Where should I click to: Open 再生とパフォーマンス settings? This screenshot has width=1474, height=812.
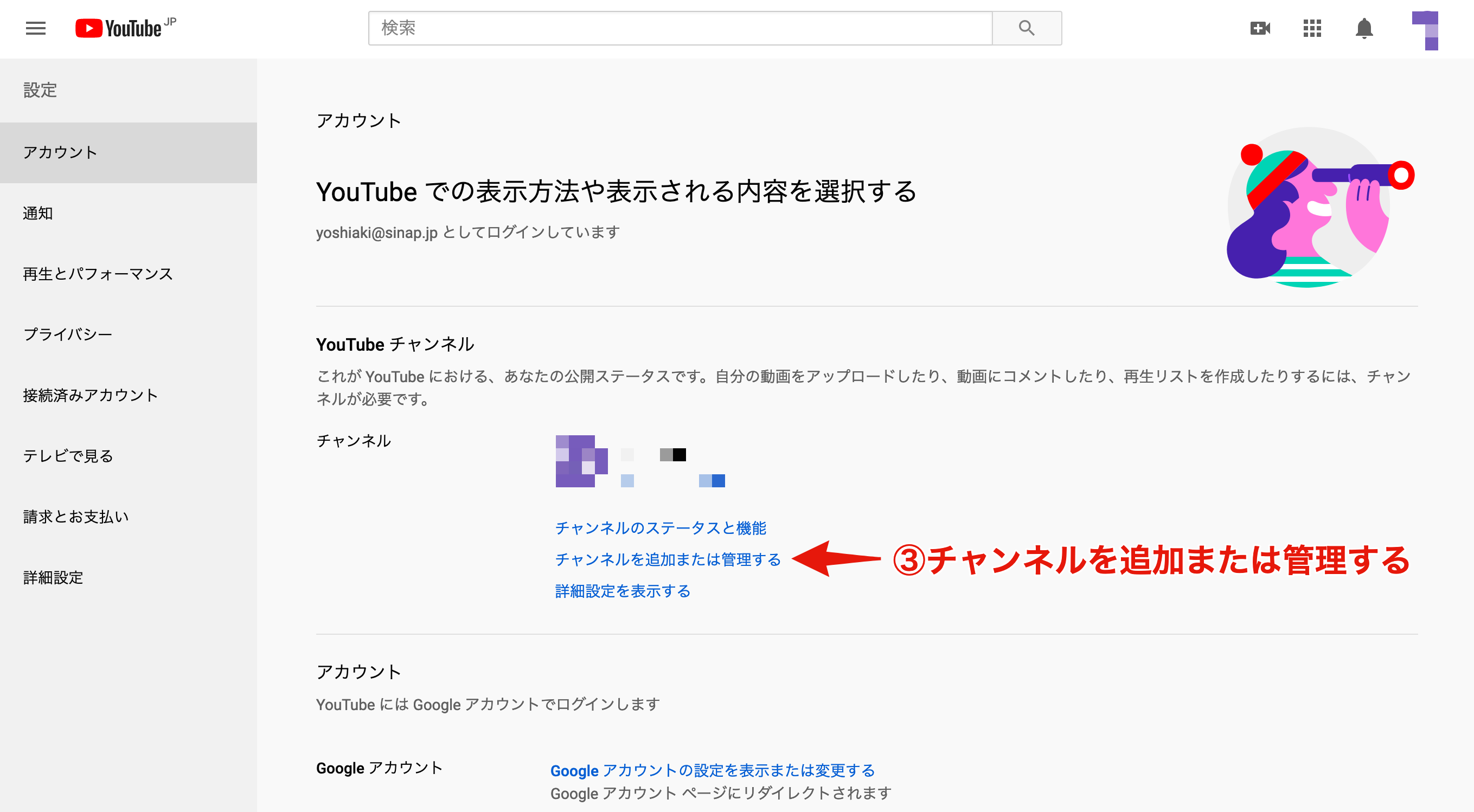coord(128,274)
